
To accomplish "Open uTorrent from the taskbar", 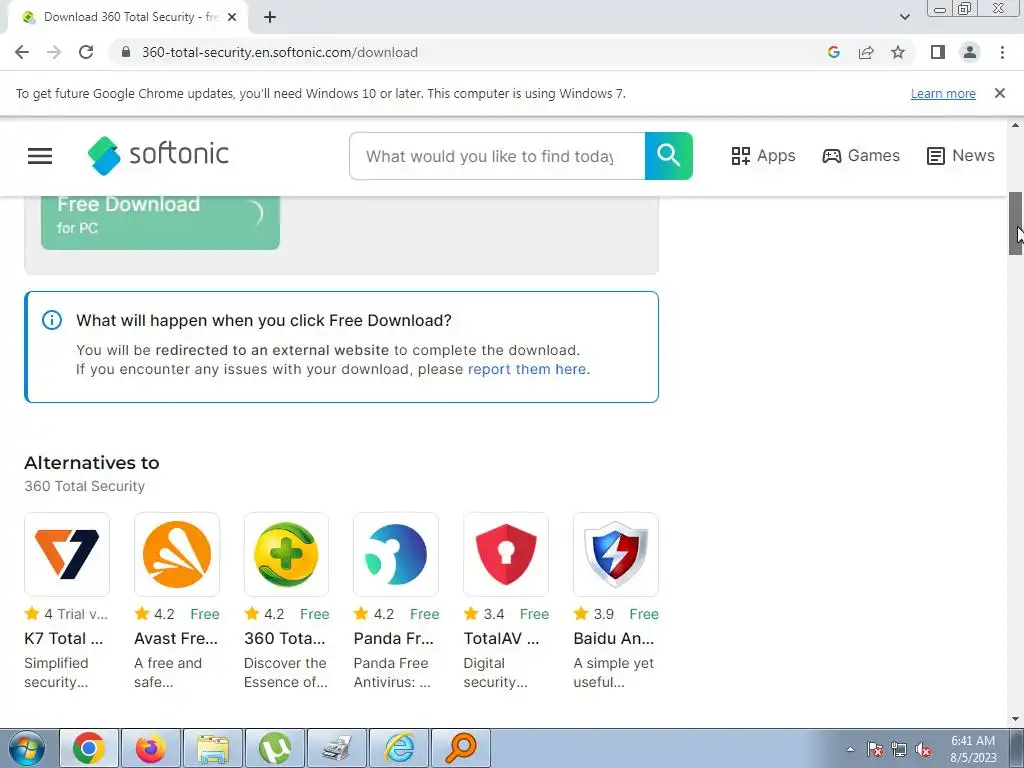I will point(275,748).
